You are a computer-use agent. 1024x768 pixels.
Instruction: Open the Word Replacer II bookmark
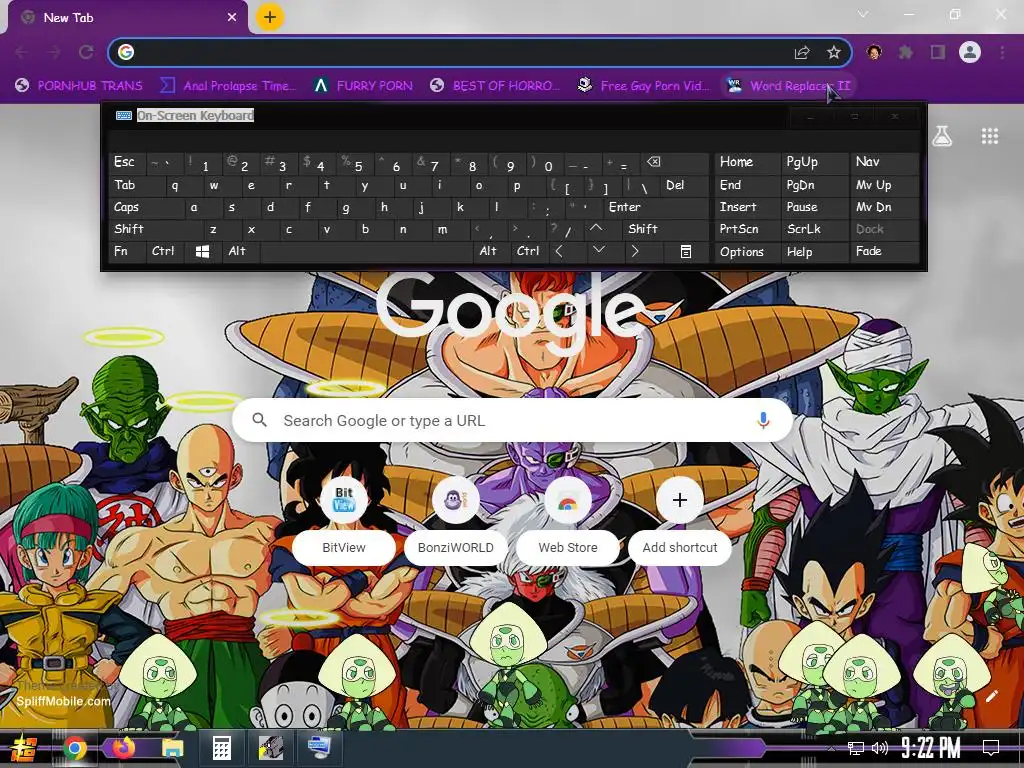point(790,86)
